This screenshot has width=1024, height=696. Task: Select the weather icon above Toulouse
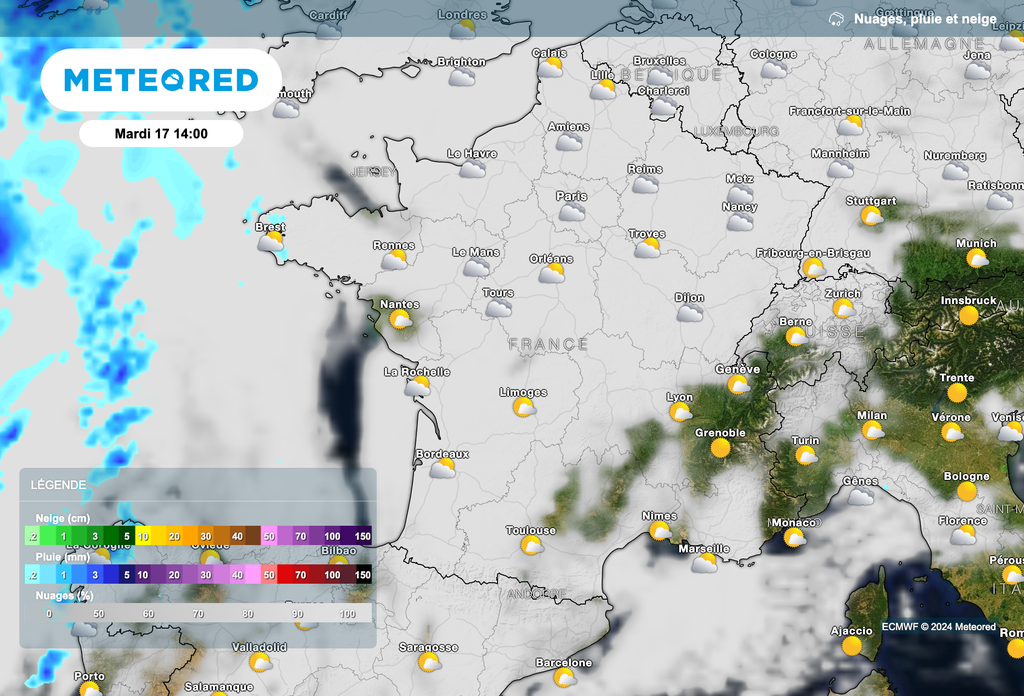530,545
